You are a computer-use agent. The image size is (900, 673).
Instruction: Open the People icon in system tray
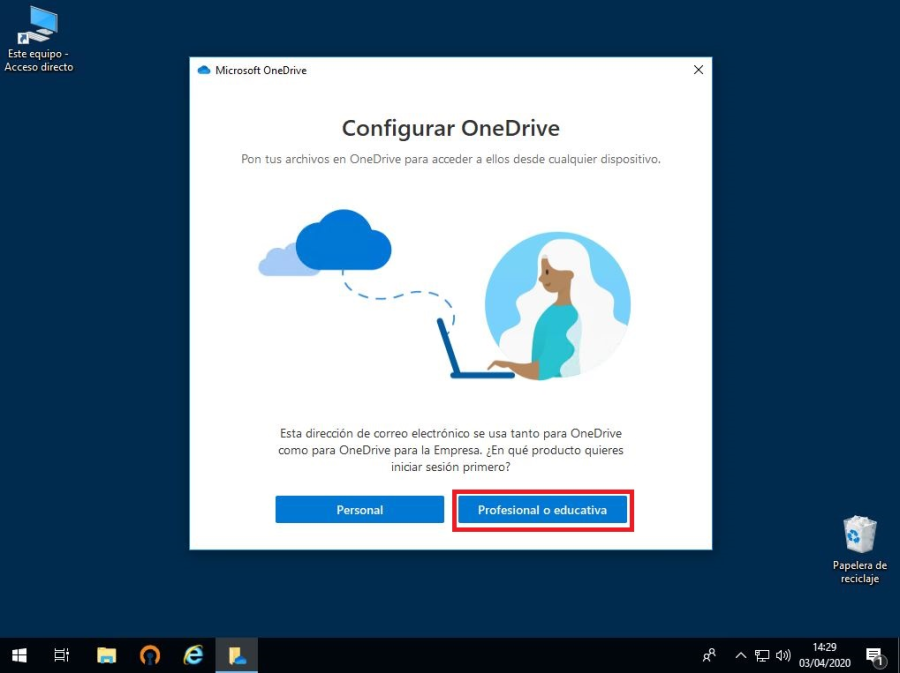coord(709,655)
